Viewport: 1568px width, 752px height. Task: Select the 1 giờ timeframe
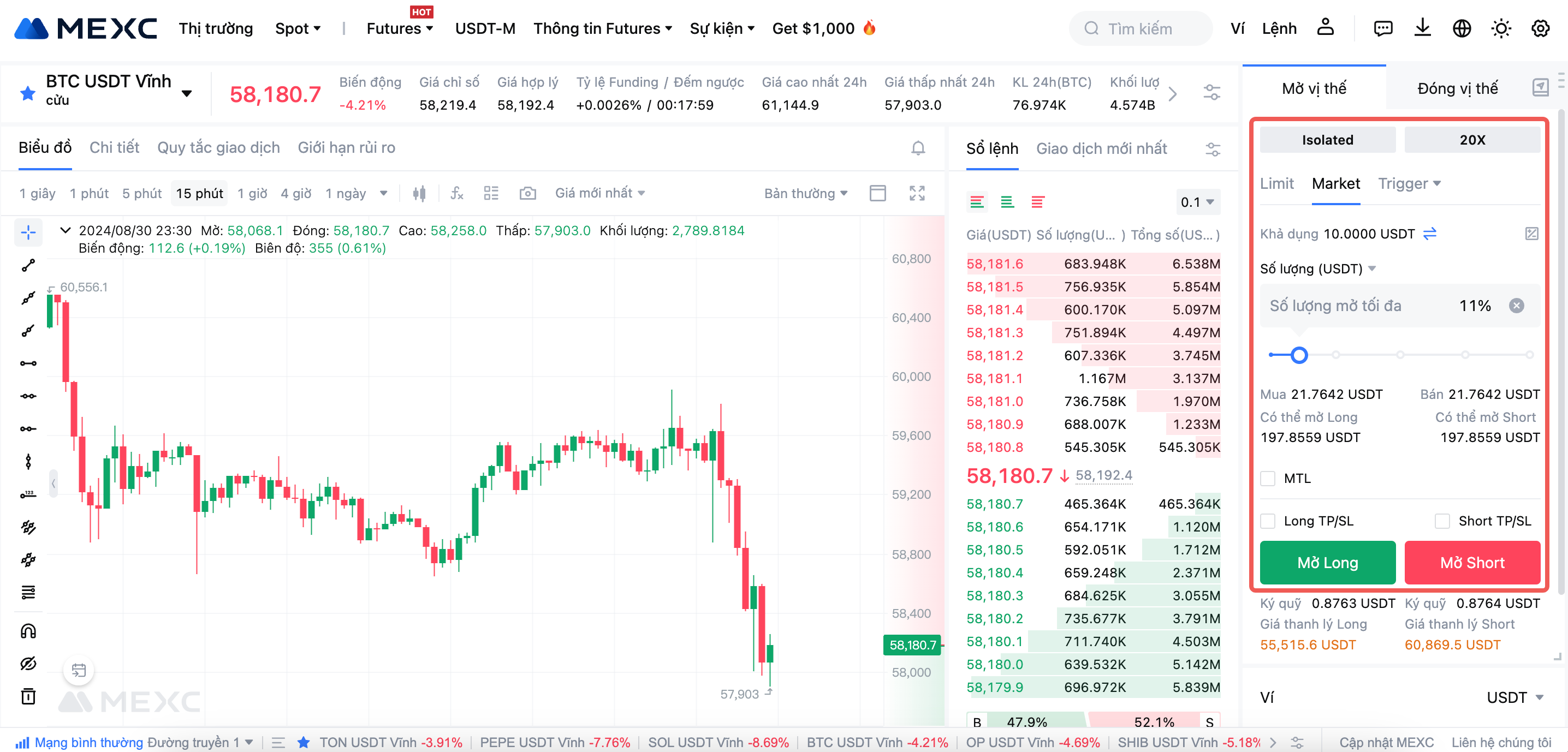click(252, 194)
